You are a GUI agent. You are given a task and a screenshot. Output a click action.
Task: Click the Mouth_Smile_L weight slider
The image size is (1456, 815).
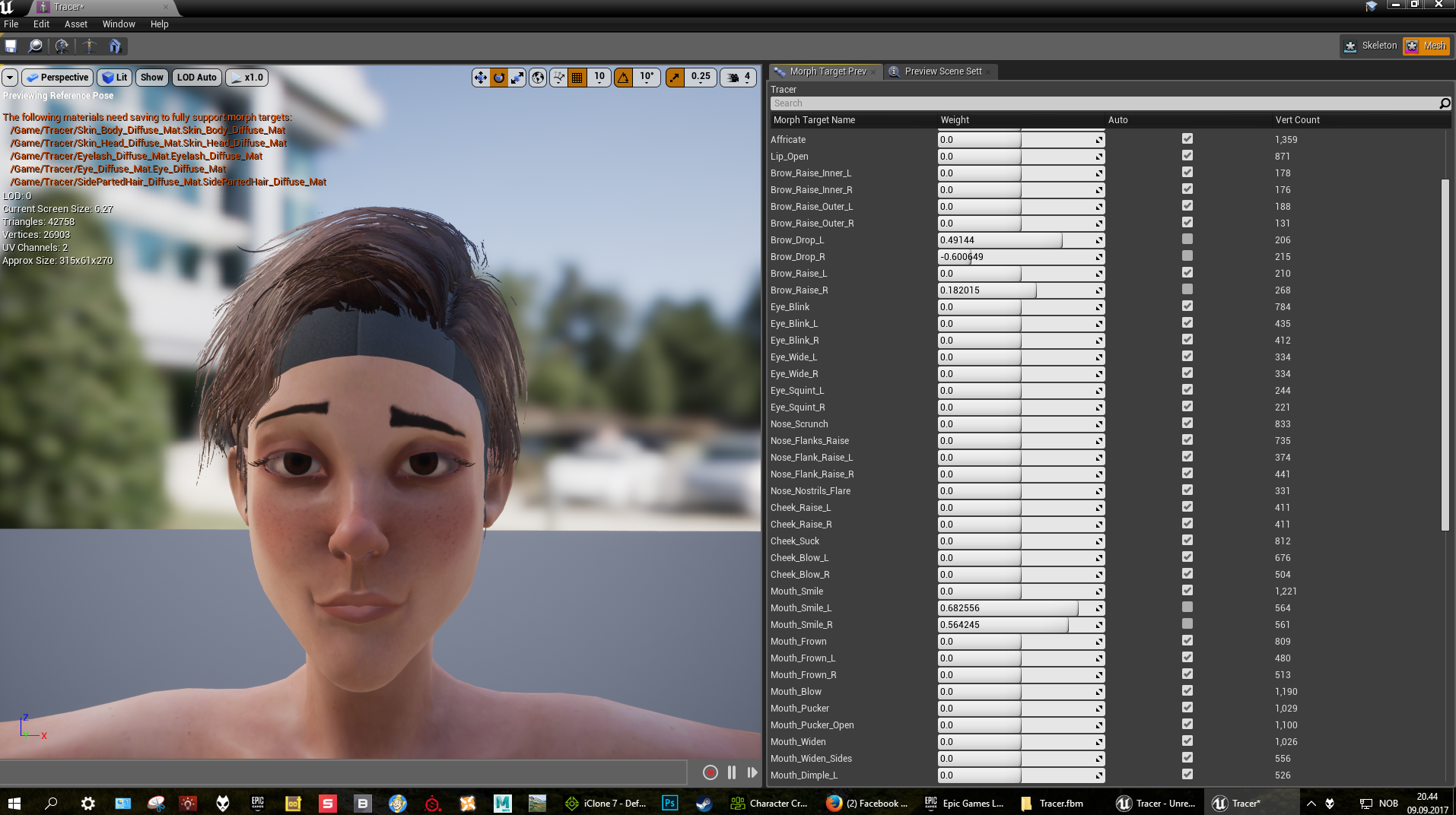(x=1021, y=608)
